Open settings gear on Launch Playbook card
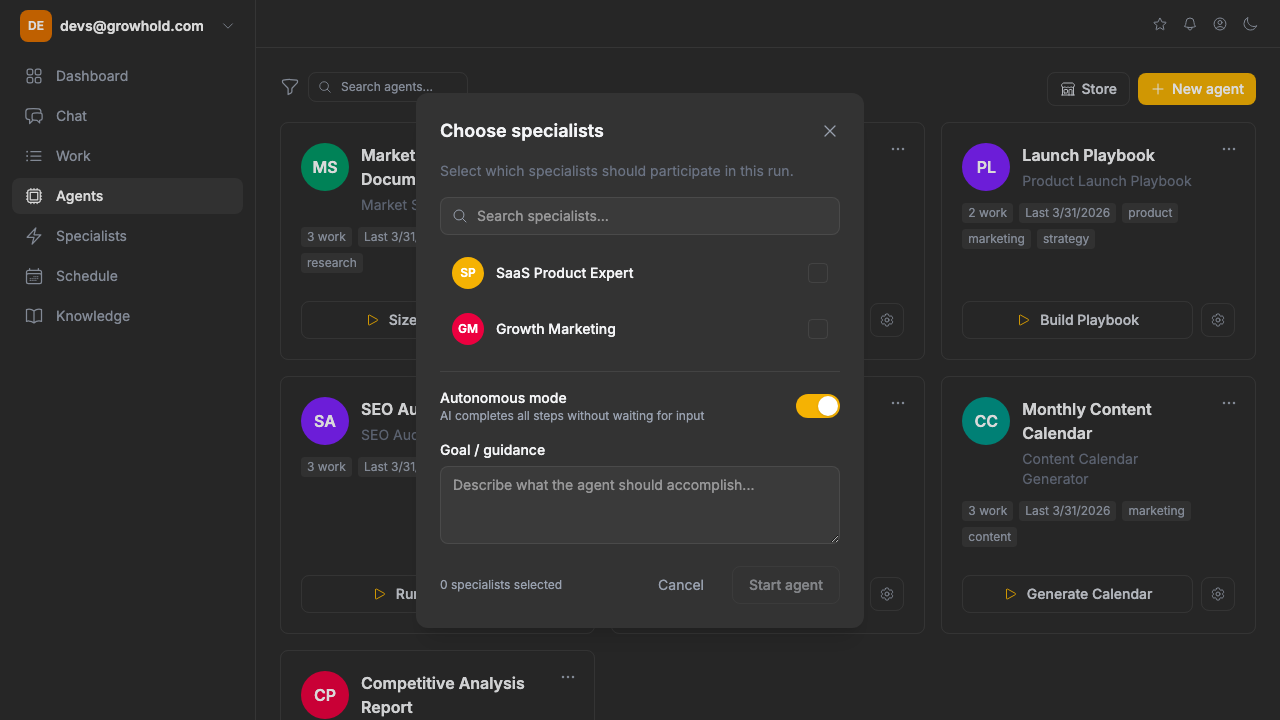The image size is (1280, 720). pyautogui.click(x=1218, y=320)
